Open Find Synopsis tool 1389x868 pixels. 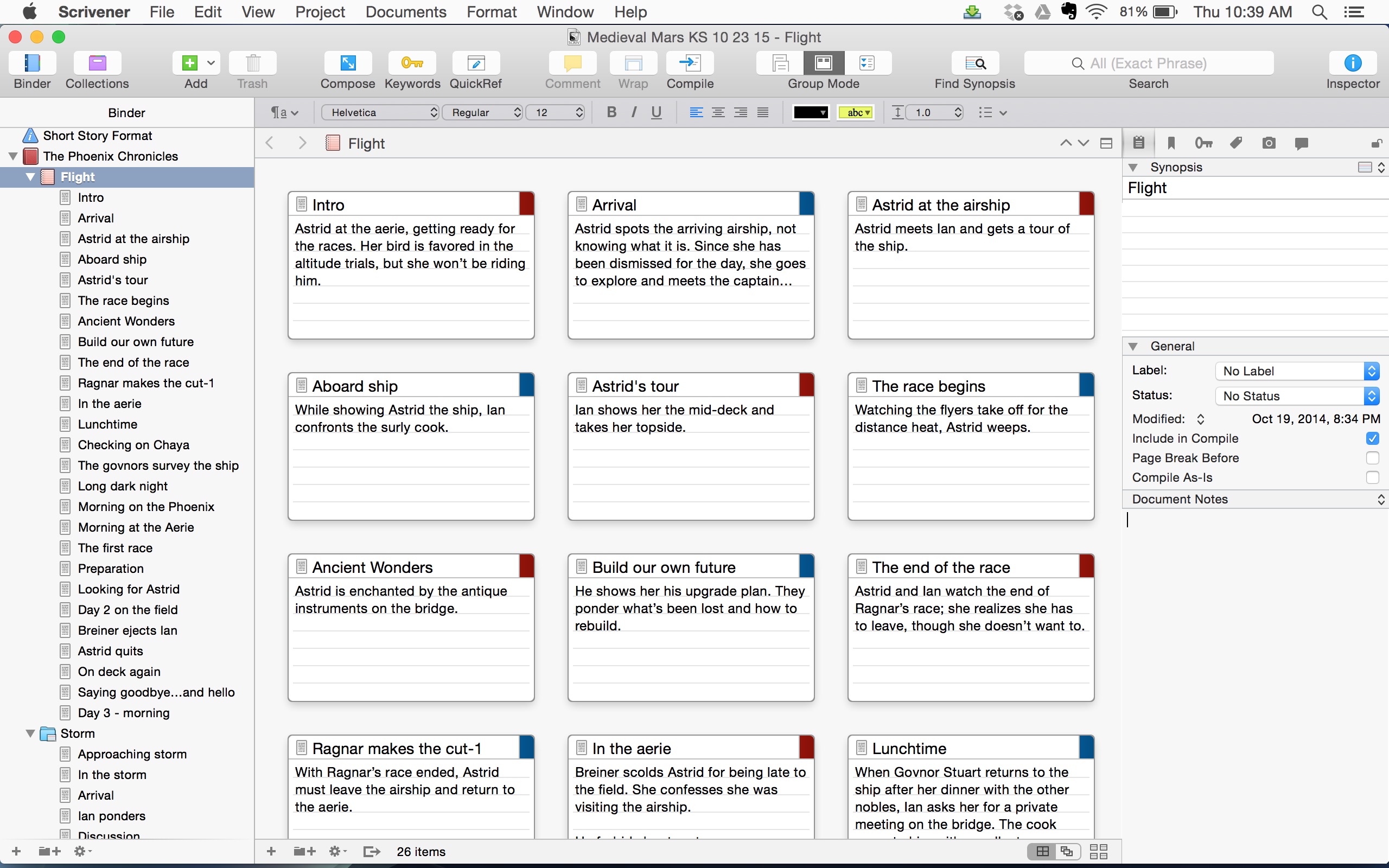pos(974,63)
